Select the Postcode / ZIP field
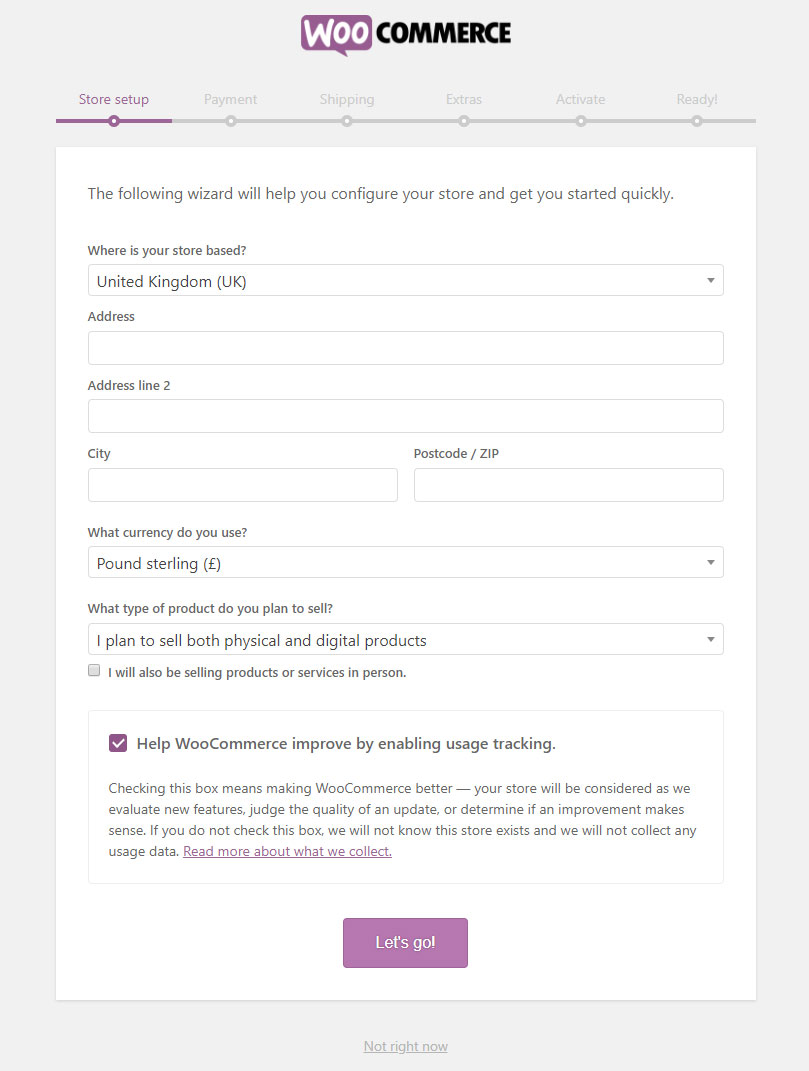This screenshot has width=809, height=1071. click(568, 485)
